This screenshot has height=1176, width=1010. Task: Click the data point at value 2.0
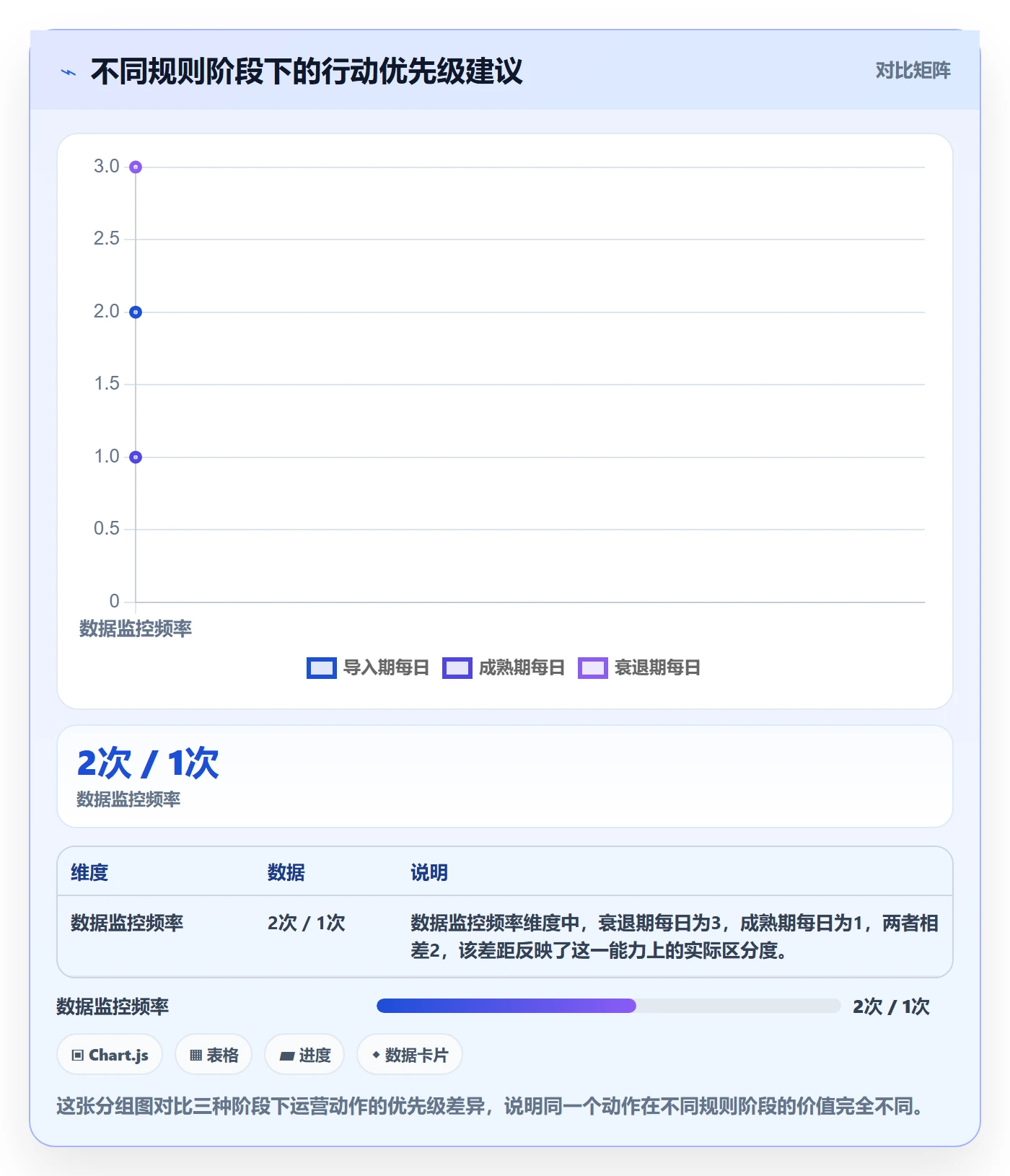[x=136, y=312]
